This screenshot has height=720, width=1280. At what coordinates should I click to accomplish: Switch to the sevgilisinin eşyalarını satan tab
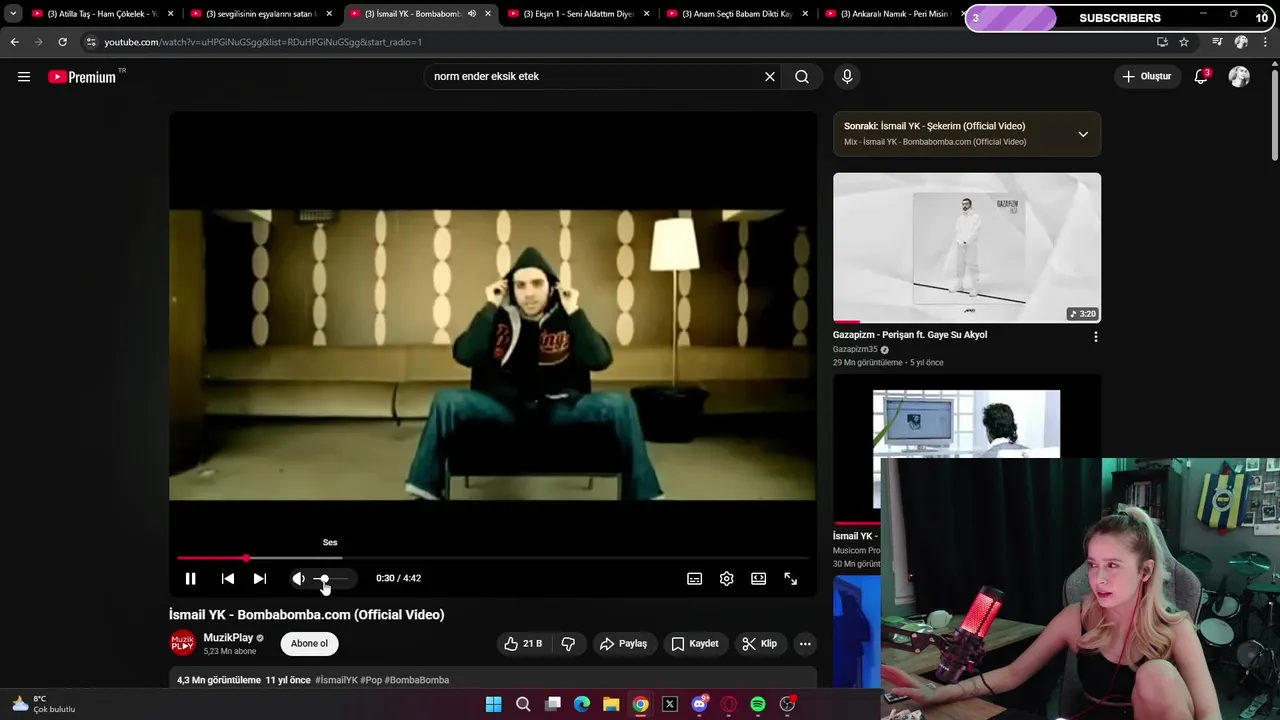tap(262, 14)
